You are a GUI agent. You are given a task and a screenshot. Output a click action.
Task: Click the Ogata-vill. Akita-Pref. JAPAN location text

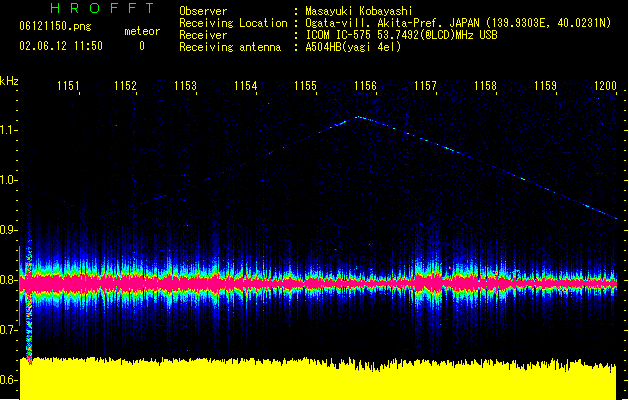[x=458, y=23]
